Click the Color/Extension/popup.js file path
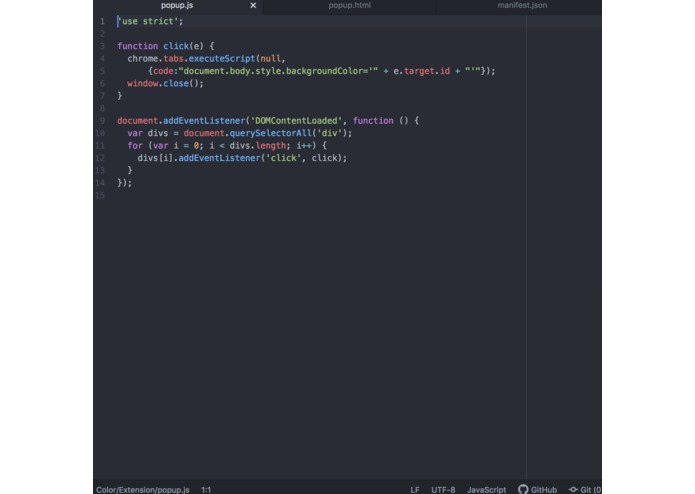695x494 pixels. coord(143,490)
